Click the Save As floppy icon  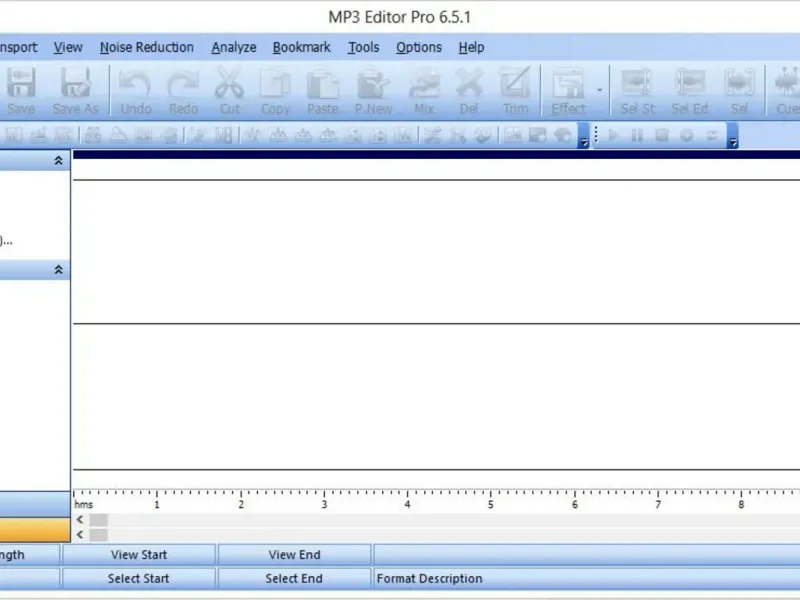pyautogui.click(x=76, y=90)
